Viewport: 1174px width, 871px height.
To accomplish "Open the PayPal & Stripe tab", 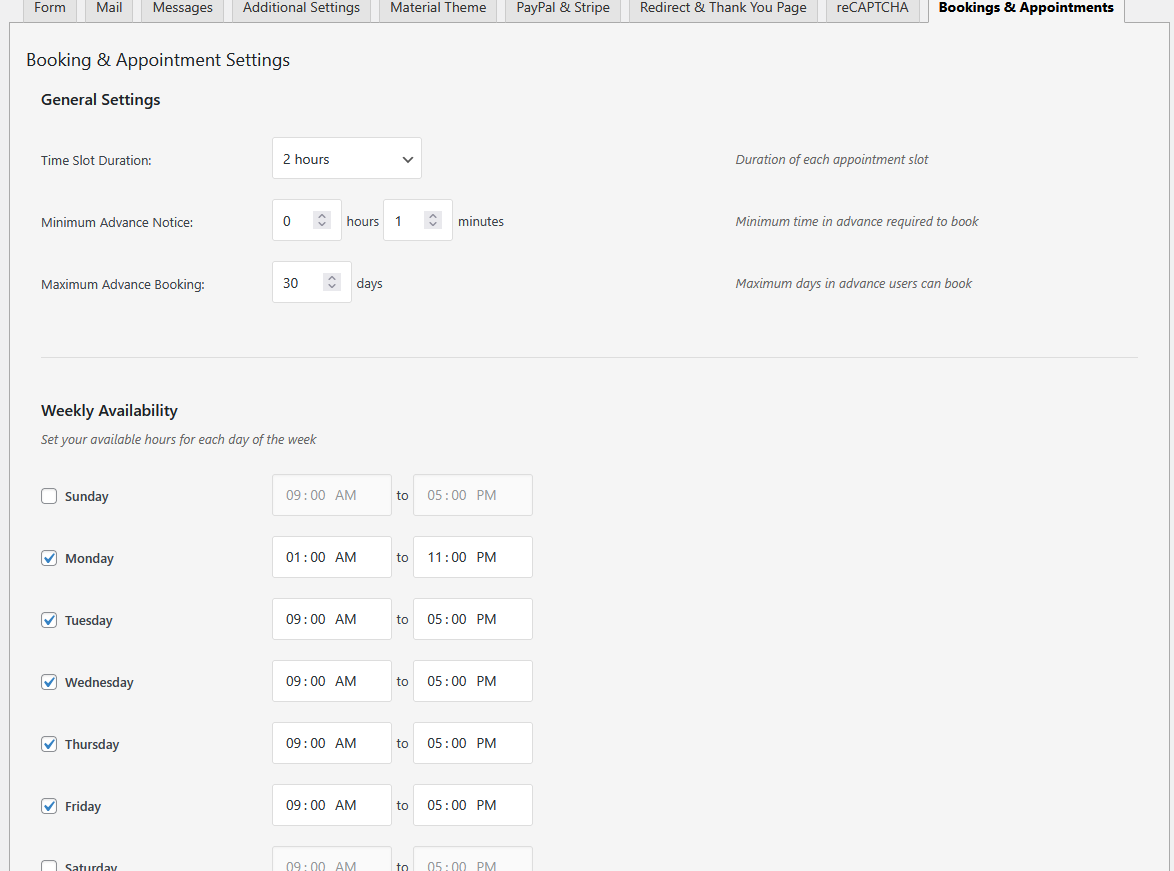I will [x=562, y=9].
